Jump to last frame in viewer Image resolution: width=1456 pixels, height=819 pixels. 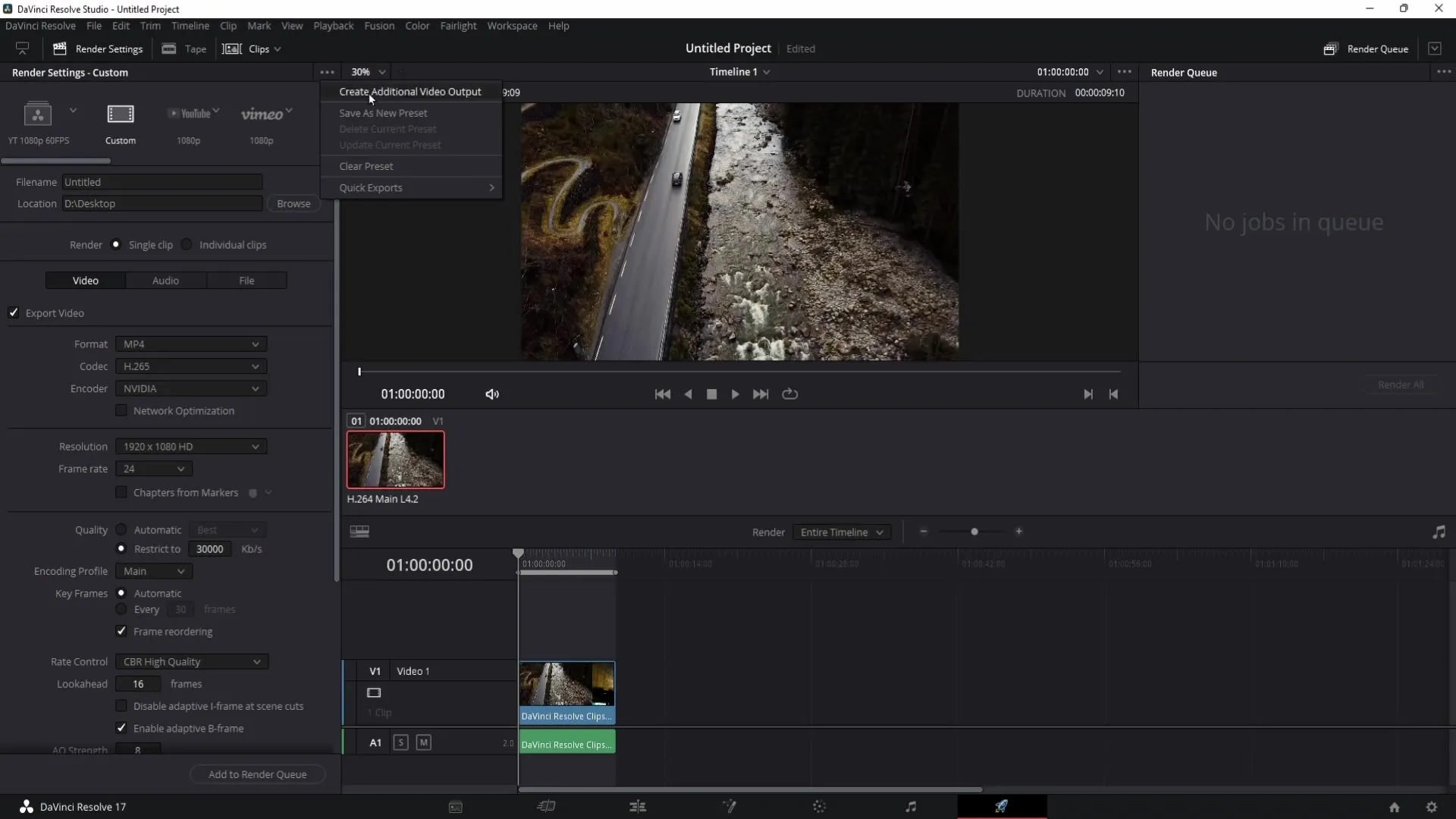click(x=761, y=394)
